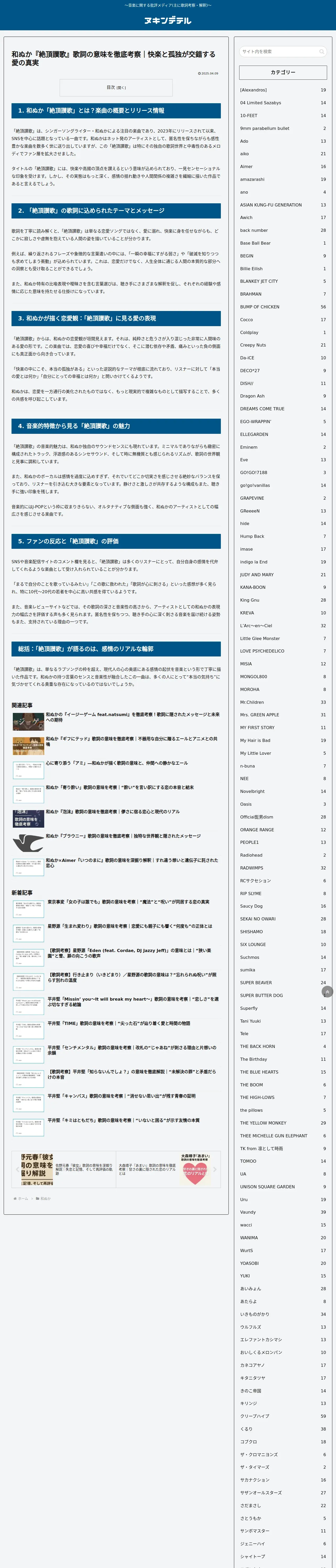336x1568 pixels.
Task: Open new article 星野源 生まれ変わり
Action: [130, 926]
